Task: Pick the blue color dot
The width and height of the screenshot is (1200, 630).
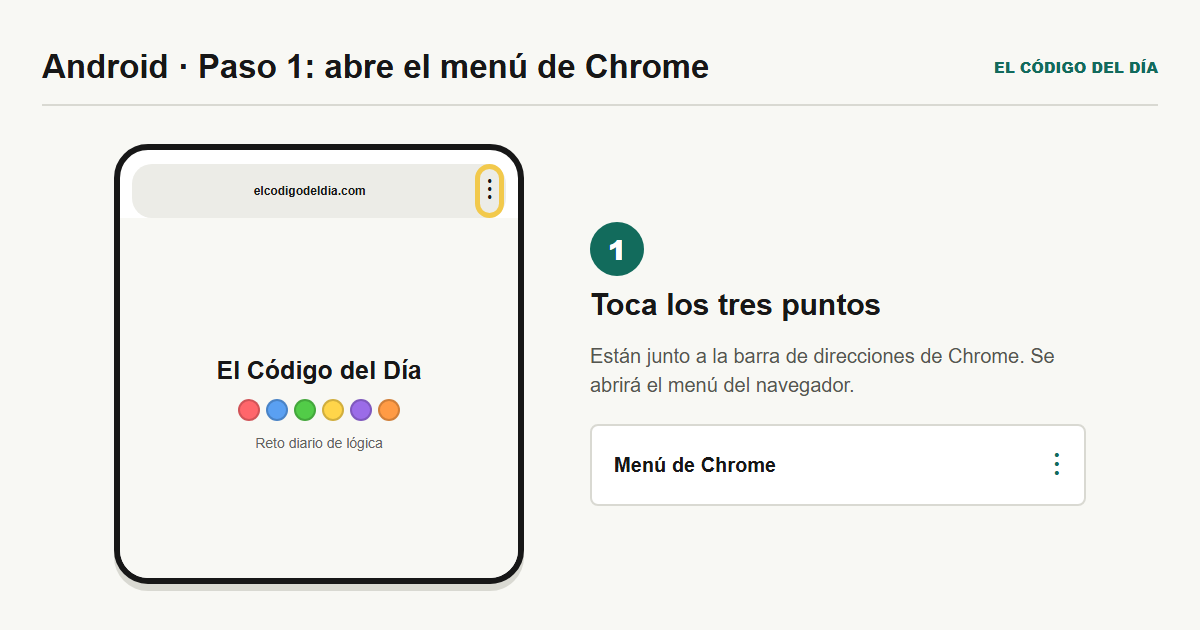Action: (277, 410)
